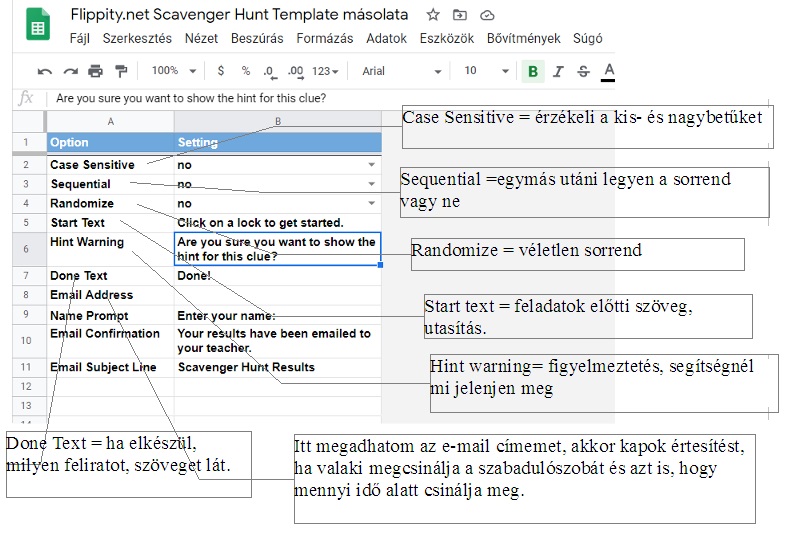Click the move-to-folder icon beside the title
The width and height of the screenshot is (793, 535).
(x=460, y=15)
